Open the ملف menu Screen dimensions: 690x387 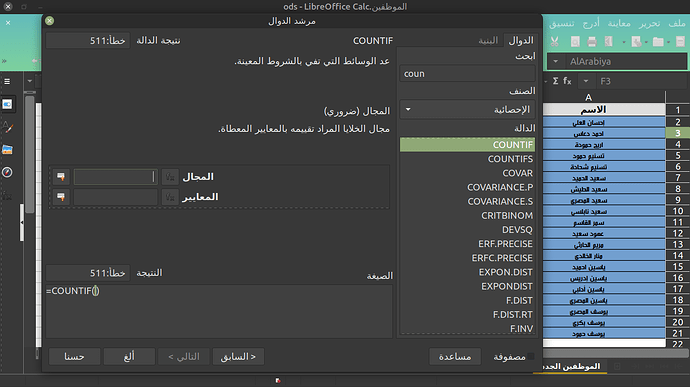677,24
